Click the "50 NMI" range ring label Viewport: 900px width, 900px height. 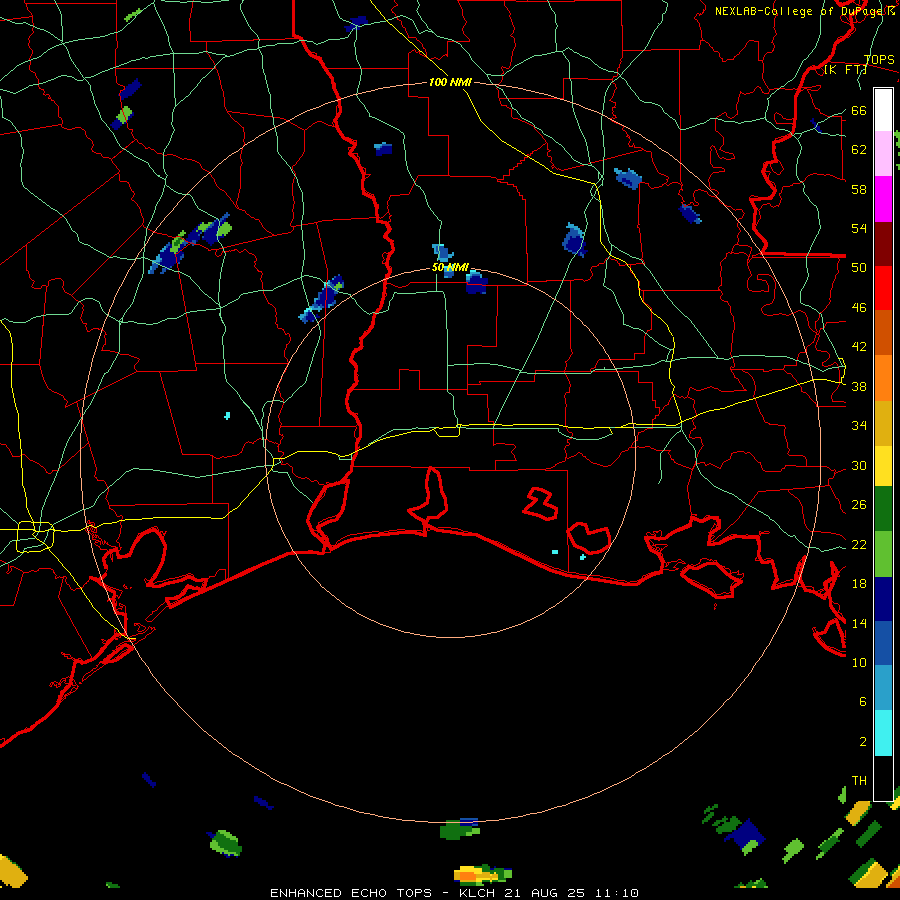click(x=450, y=267)
